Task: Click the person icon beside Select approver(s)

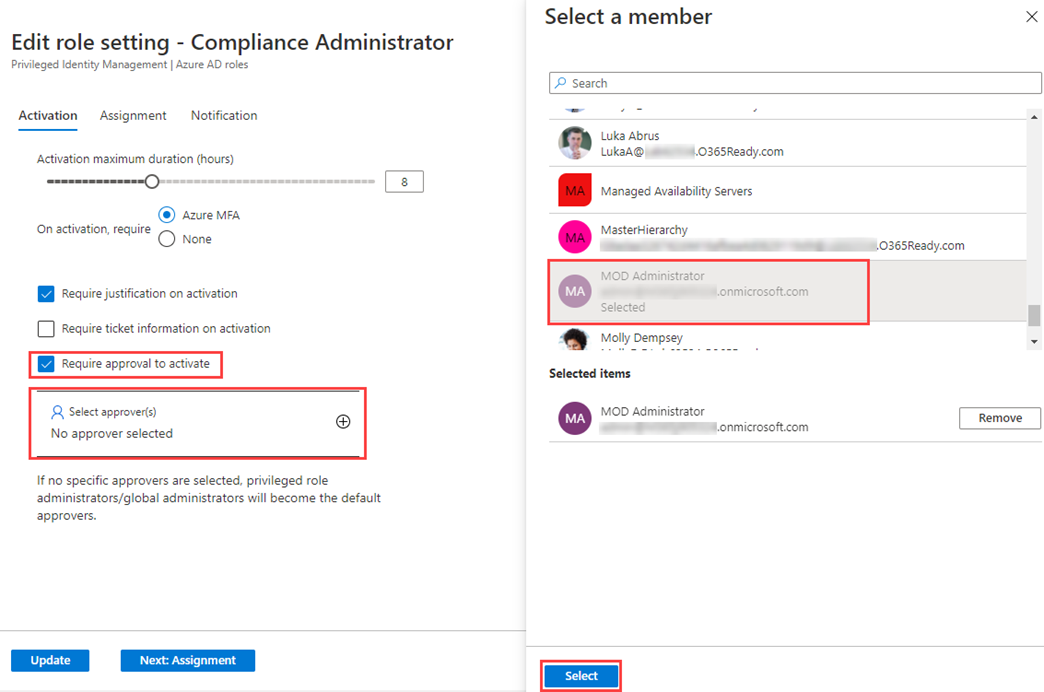Action: pyautogui.click(x=56, y=410)
